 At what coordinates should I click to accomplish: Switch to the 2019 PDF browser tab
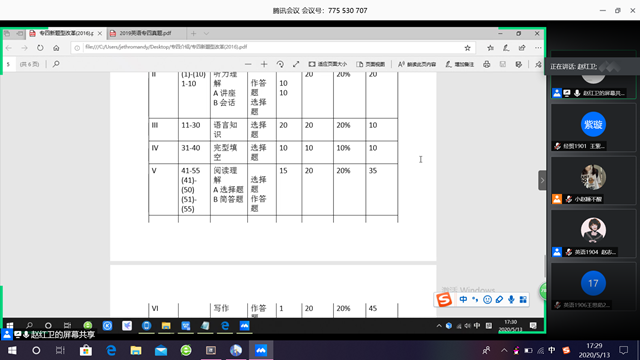[x=145, y=33]
